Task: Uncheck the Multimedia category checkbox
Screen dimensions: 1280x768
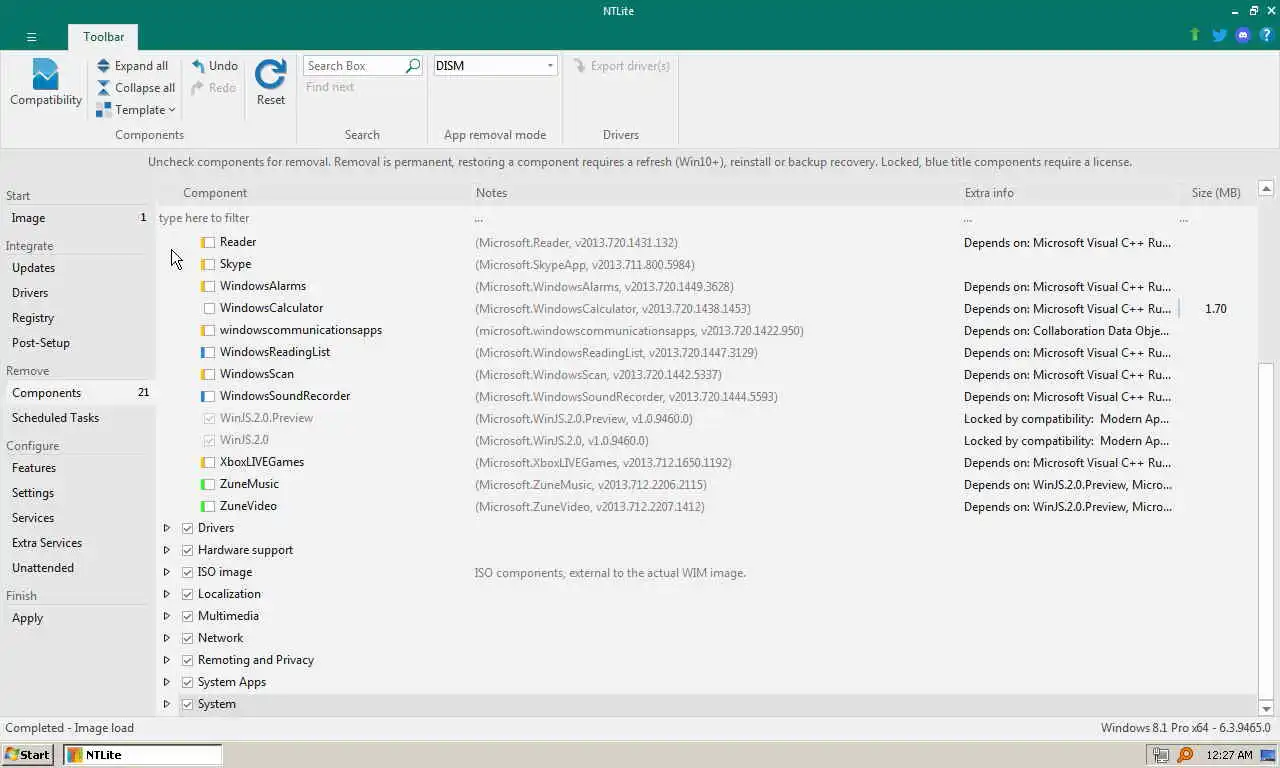Action: pyautogui.click(x=187, y=616)
